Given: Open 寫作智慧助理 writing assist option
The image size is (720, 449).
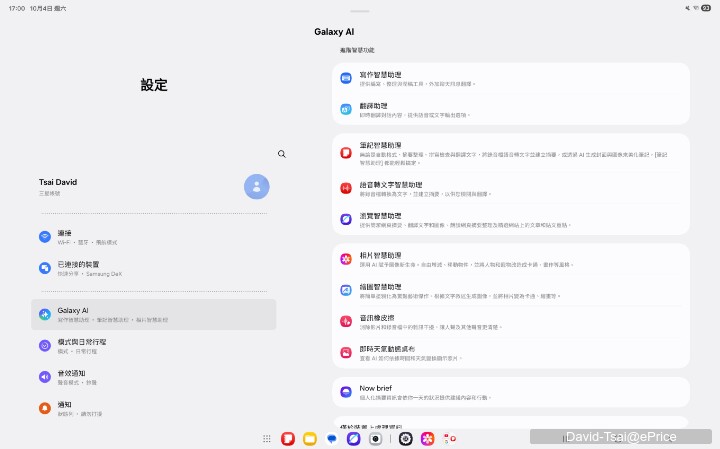Looking at the screenshot, I should [x=510, y=79].
